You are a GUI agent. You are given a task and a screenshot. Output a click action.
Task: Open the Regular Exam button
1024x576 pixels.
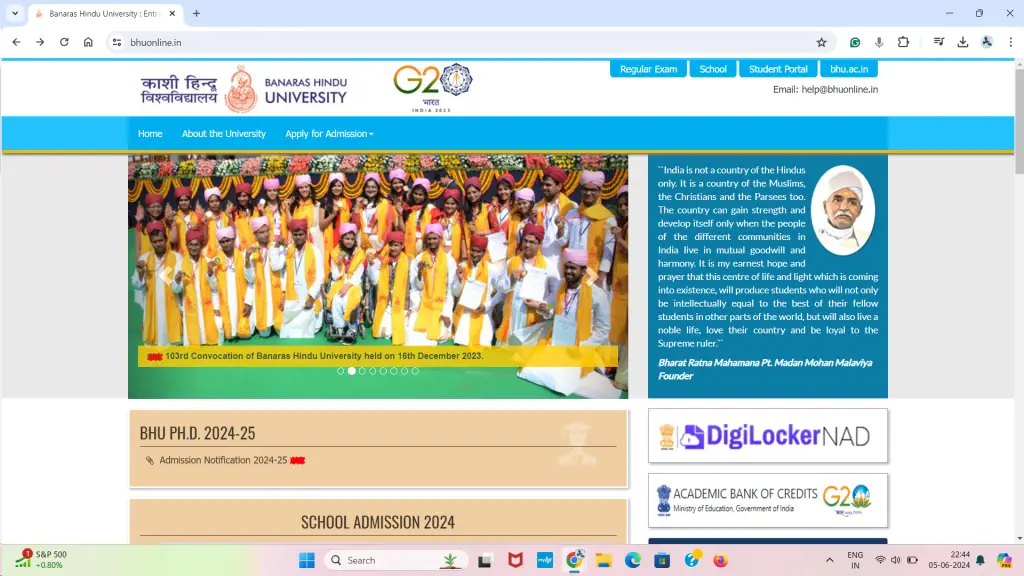648,69
